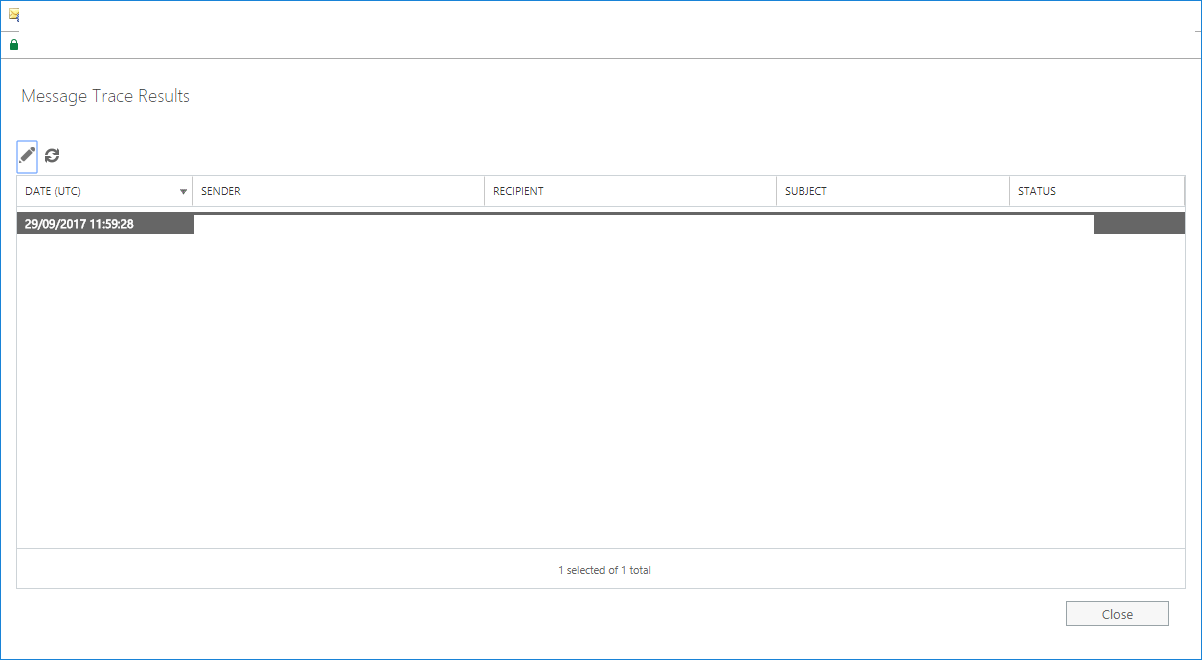The height and width of the screenshot is (660, 1202).
Task: Click the mail envelope window icon
Action: (14, 15)
